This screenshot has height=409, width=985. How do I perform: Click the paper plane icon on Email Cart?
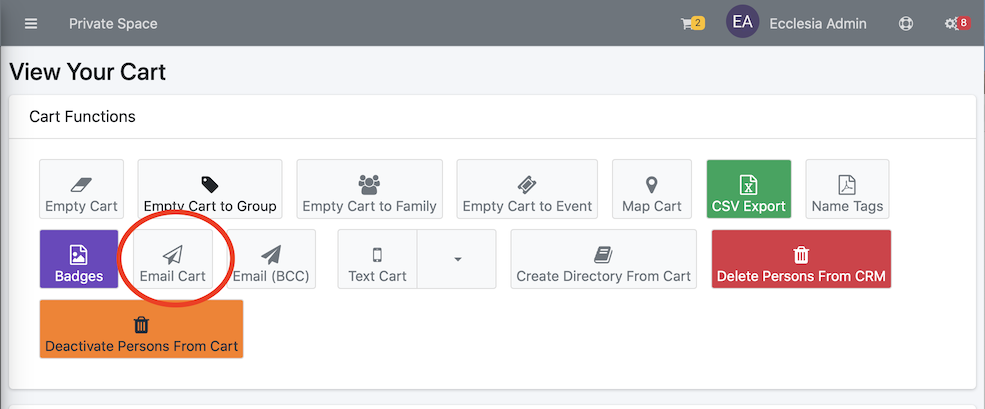(173, 254)
